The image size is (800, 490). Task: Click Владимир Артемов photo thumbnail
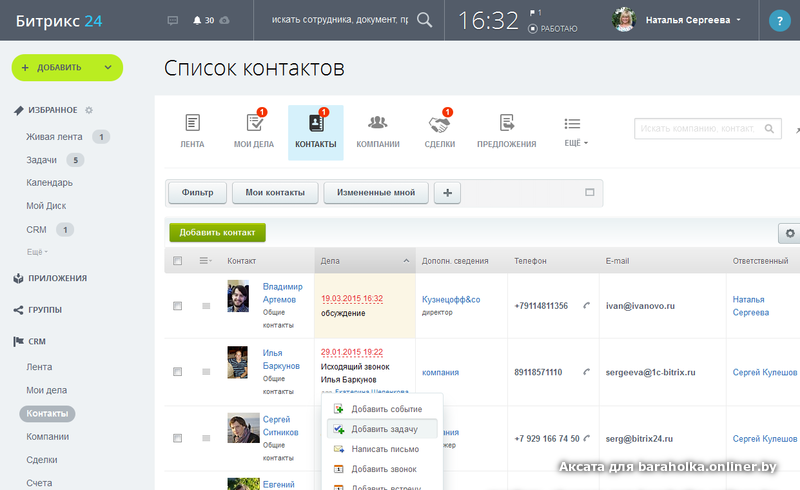[238, 296]
